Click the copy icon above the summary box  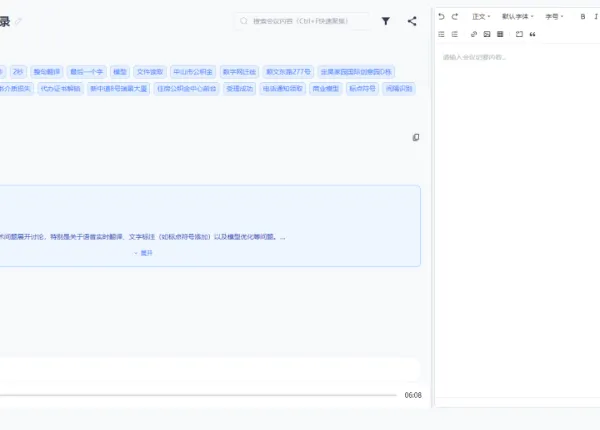[x=416, y=137]
